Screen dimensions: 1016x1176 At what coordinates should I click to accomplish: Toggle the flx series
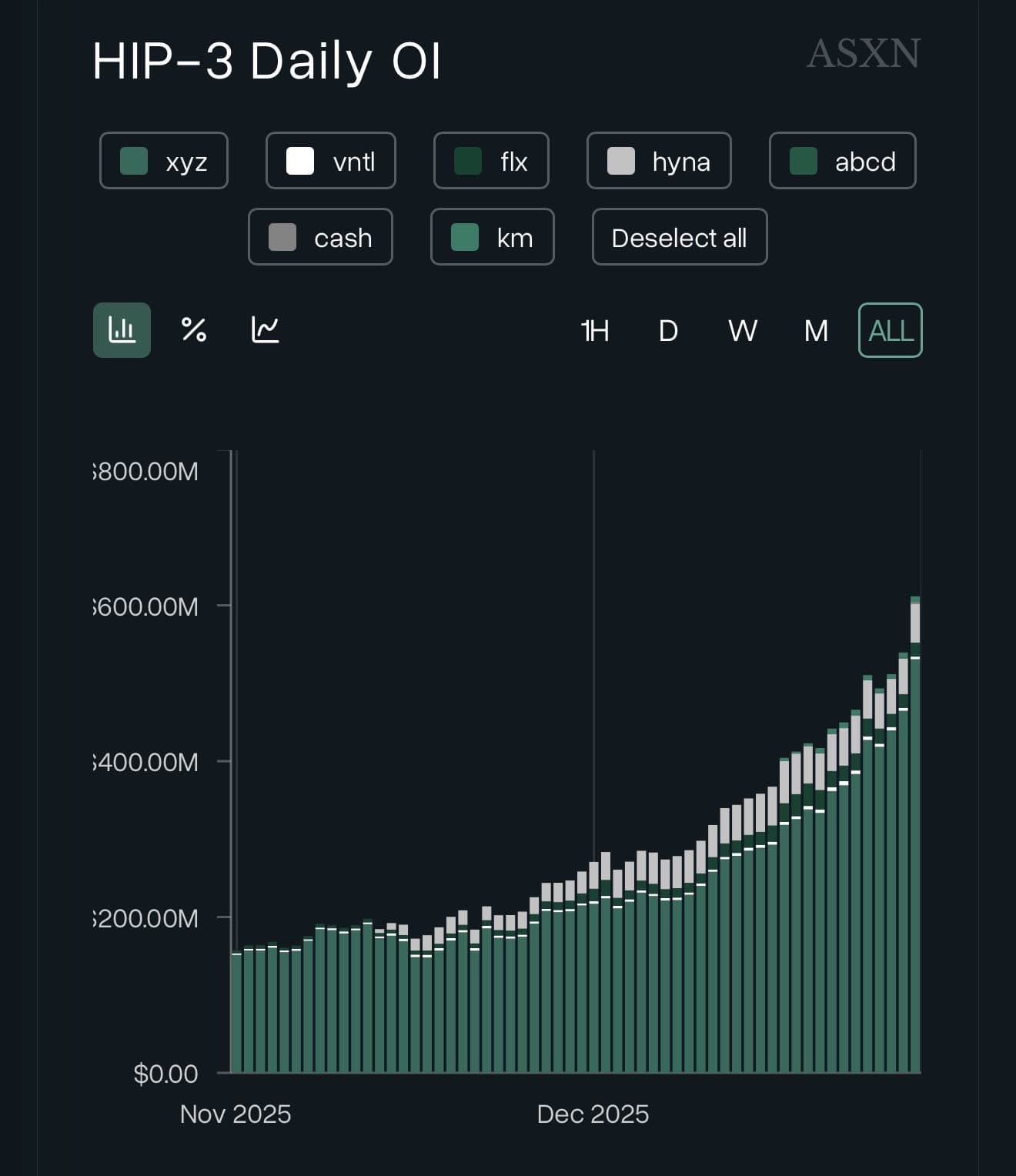point(491,161)
